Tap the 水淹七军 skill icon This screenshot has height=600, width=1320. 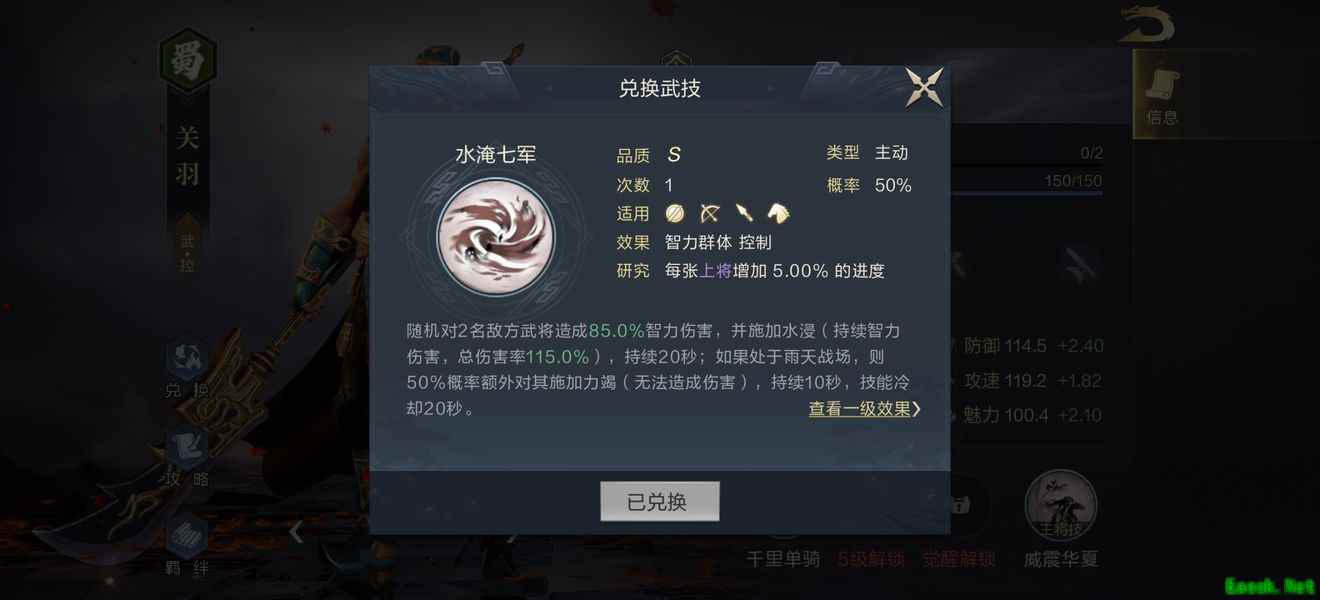tap(496, 238)
